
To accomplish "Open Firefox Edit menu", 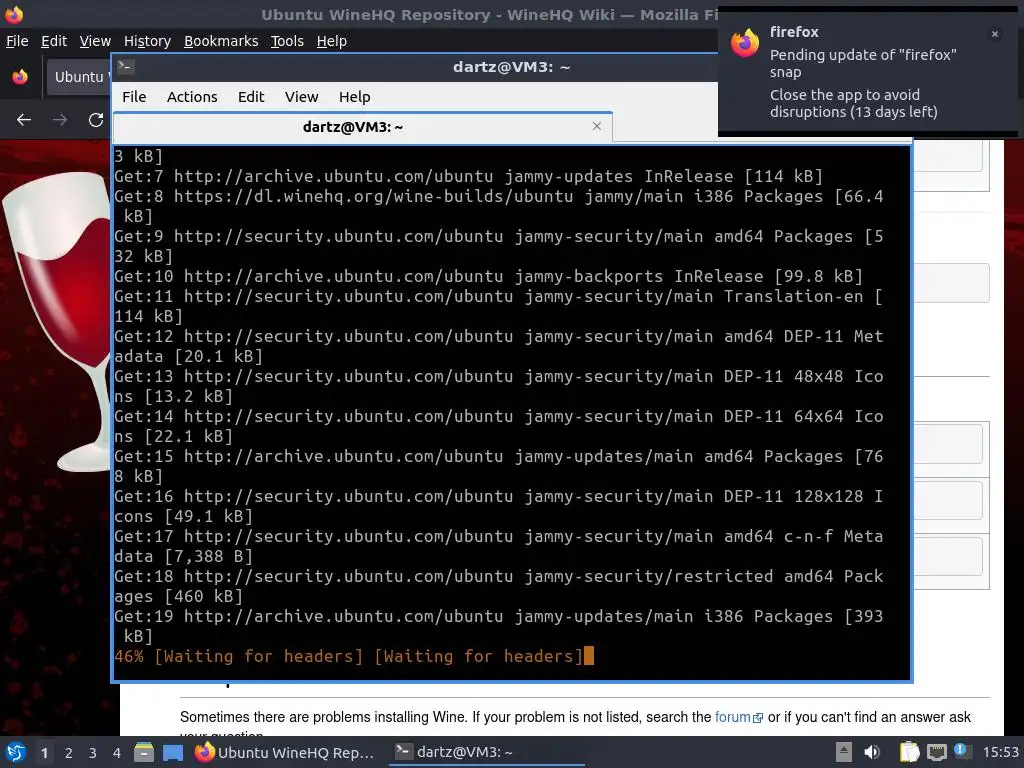I will pos(54,41).
